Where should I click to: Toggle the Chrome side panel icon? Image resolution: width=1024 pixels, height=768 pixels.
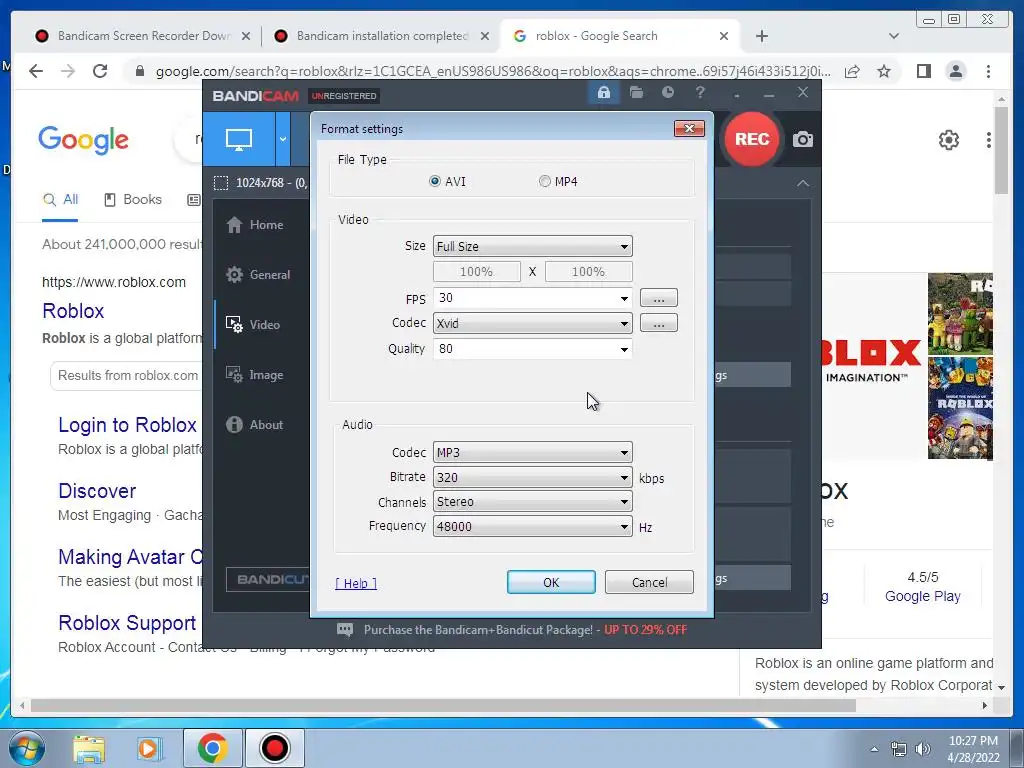pyautogui.click(x=923, y=71)
